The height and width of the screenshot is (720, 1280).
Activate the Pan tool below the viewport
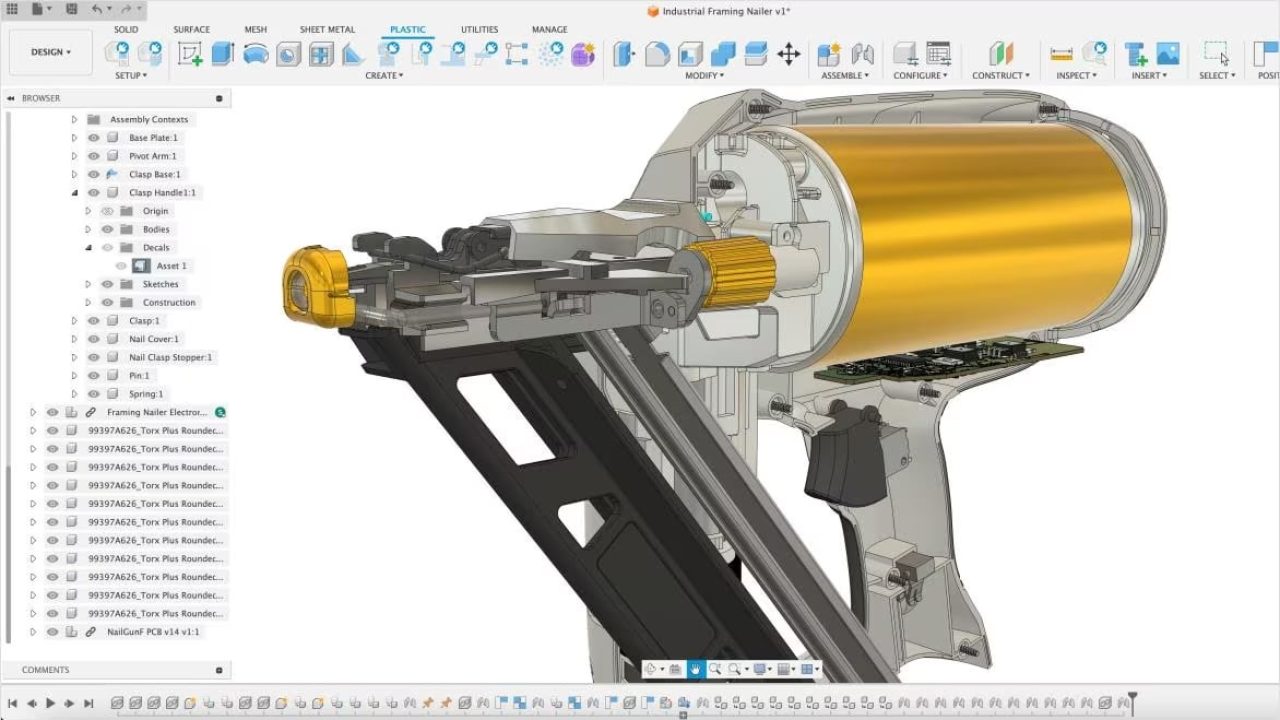[x=696, y=669]
